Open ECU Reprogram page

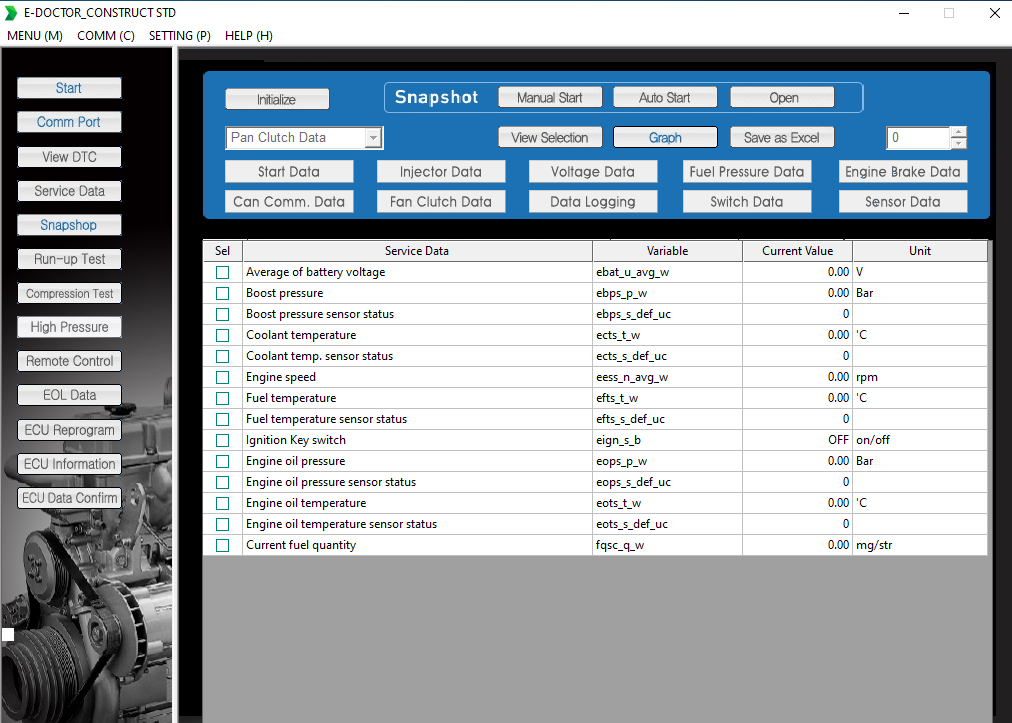point(69,430)
